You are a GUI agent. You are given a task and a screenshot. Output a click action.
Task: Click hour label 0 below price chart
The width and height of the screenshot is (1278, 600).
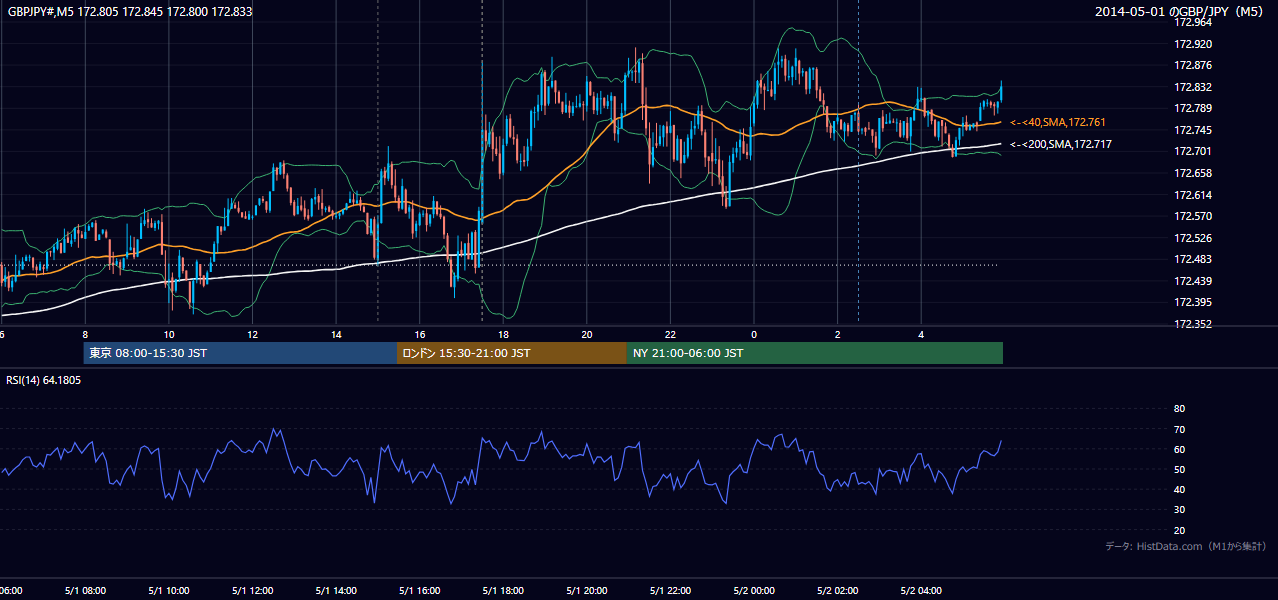754,334
